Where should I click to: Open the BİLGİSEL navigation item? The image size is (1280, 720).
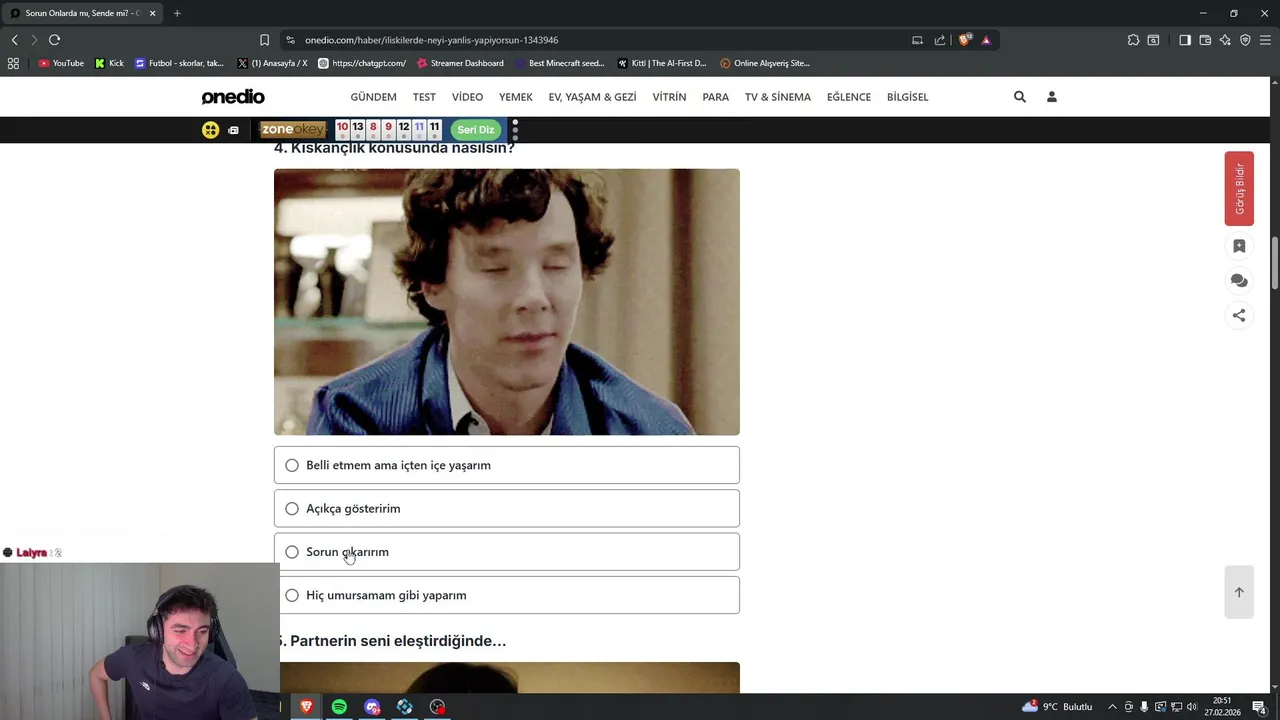[907, 97]
